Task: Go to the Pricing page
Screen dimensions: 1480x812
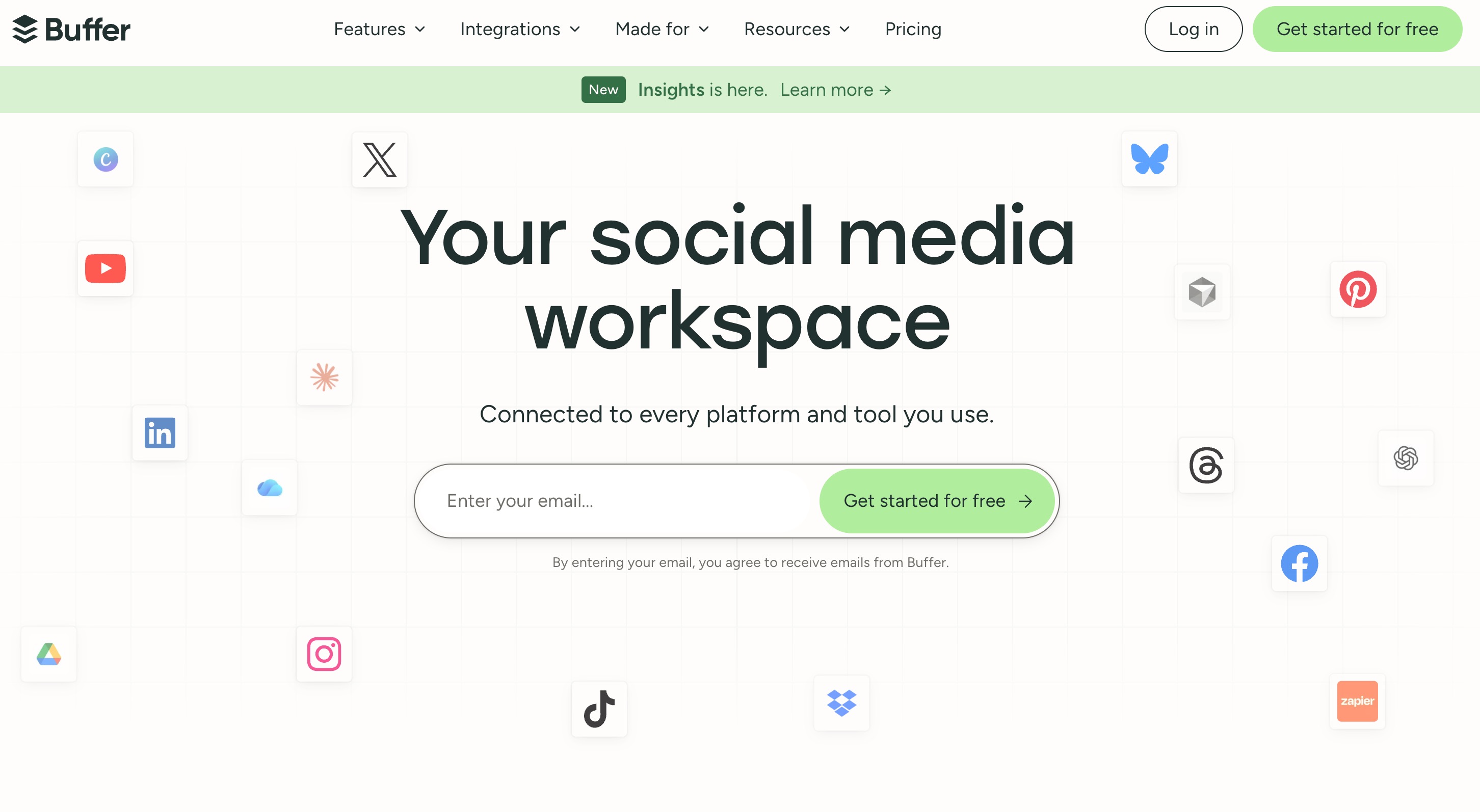Action: pyautogui.click(x=913, y=29)
